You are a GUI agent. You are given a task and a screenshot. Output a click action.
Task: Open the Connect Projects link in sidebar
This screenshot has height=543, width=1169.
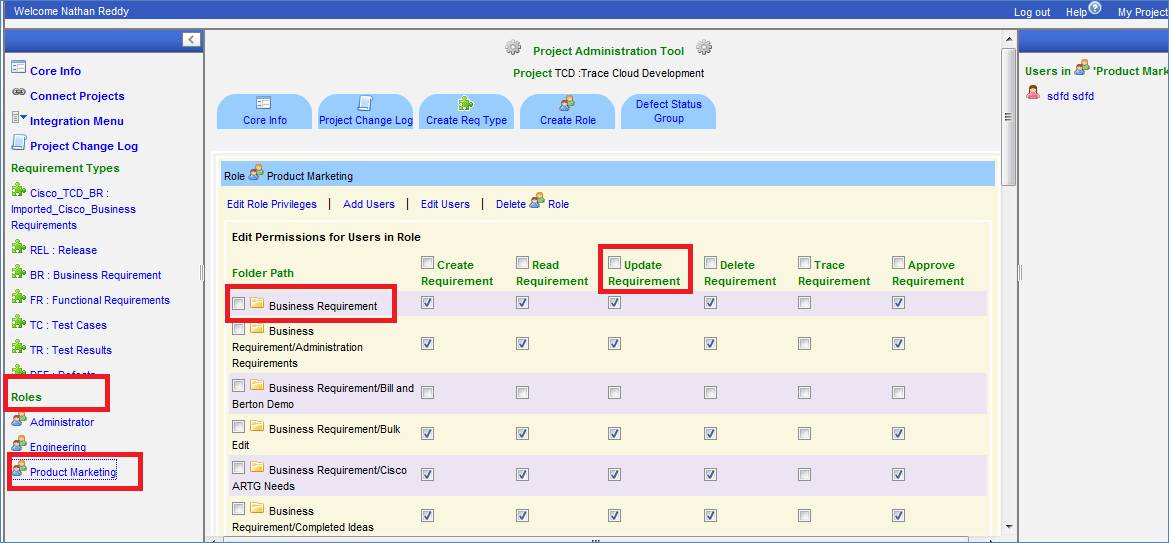click(x=78, y=96)
